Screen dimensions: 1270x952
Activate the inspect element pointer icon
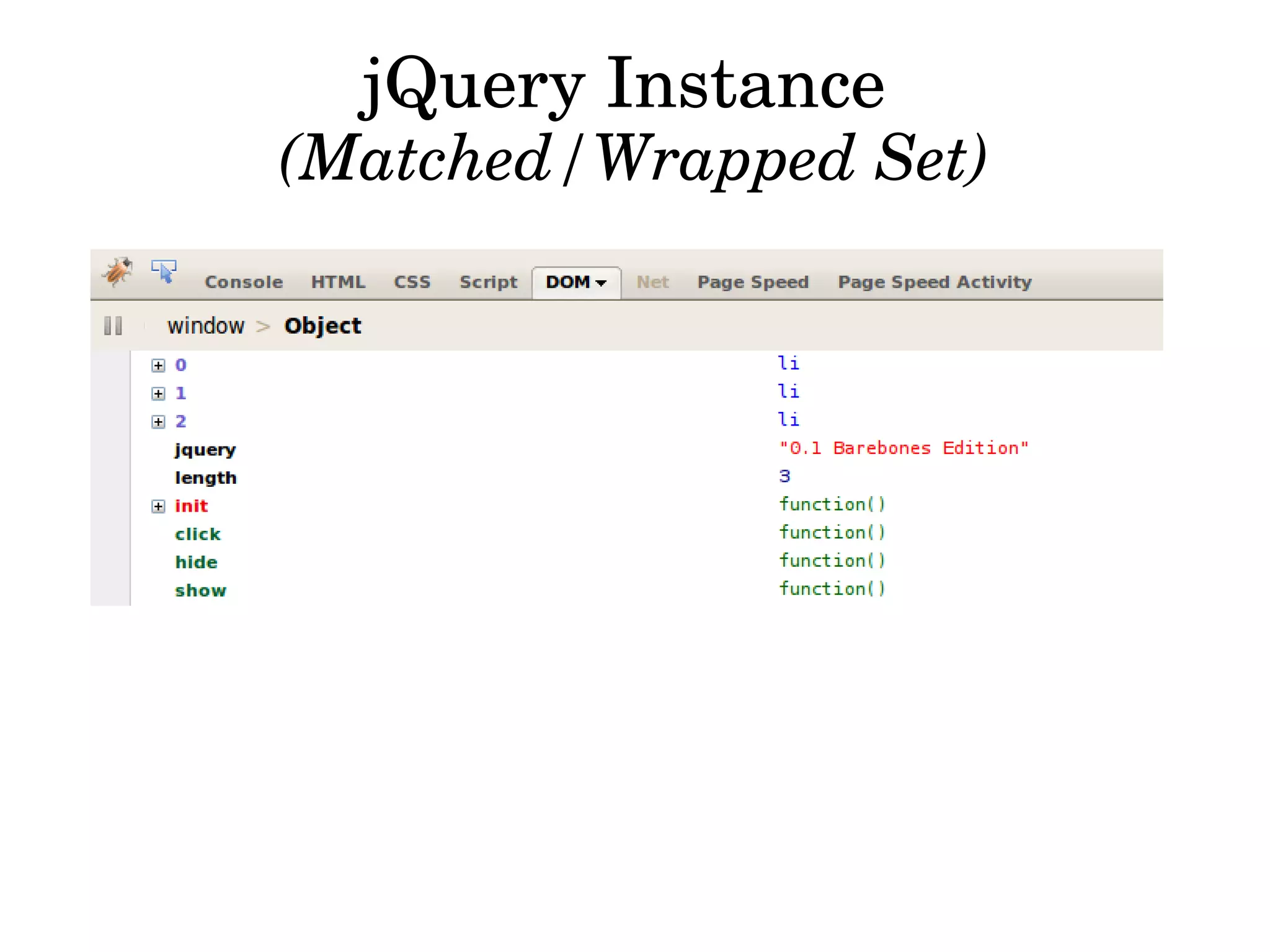pos(164,271)
